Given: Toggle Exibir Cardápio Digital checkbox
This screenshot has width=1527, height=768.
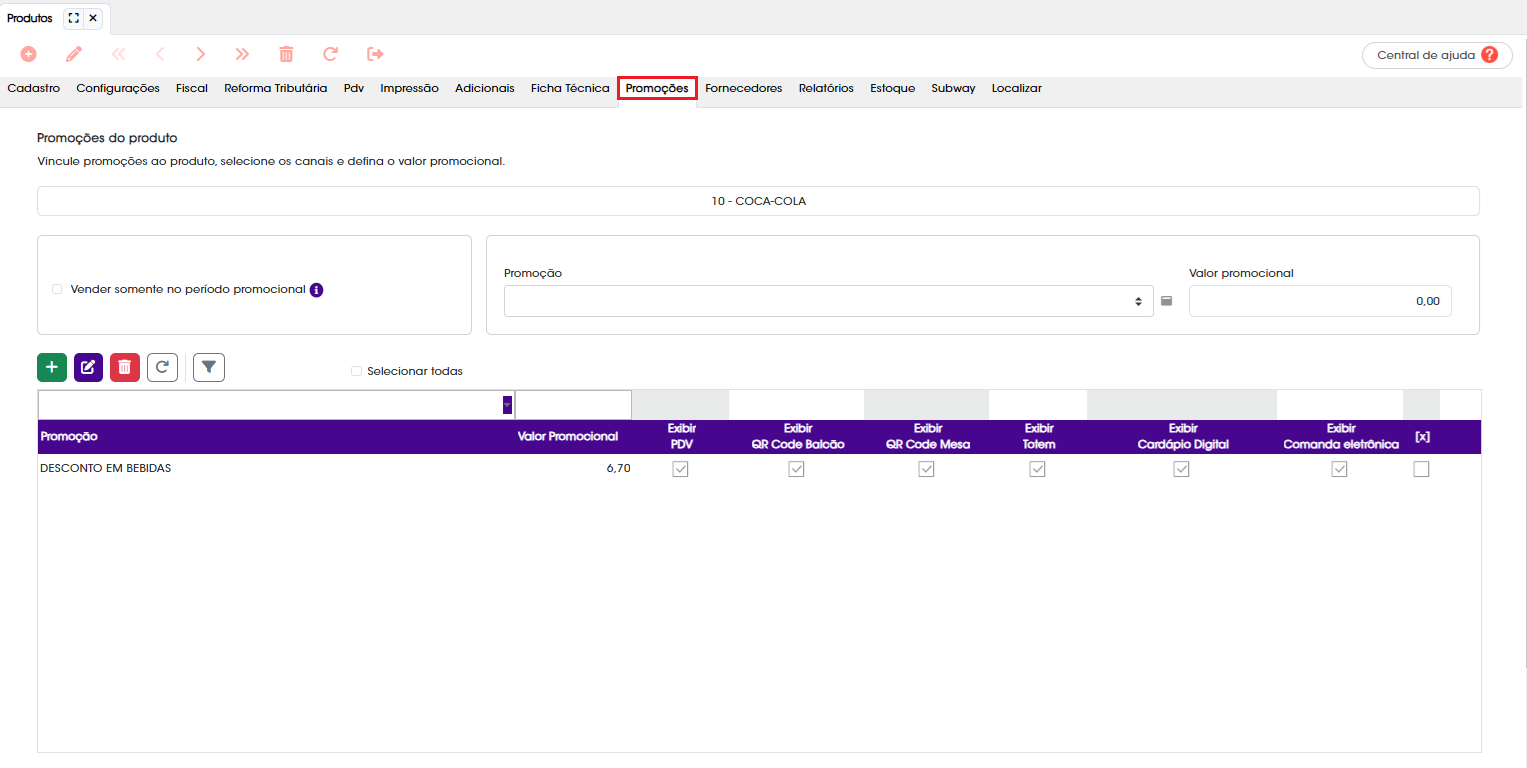Looking at the screenshot, I should pos(1182,469).
